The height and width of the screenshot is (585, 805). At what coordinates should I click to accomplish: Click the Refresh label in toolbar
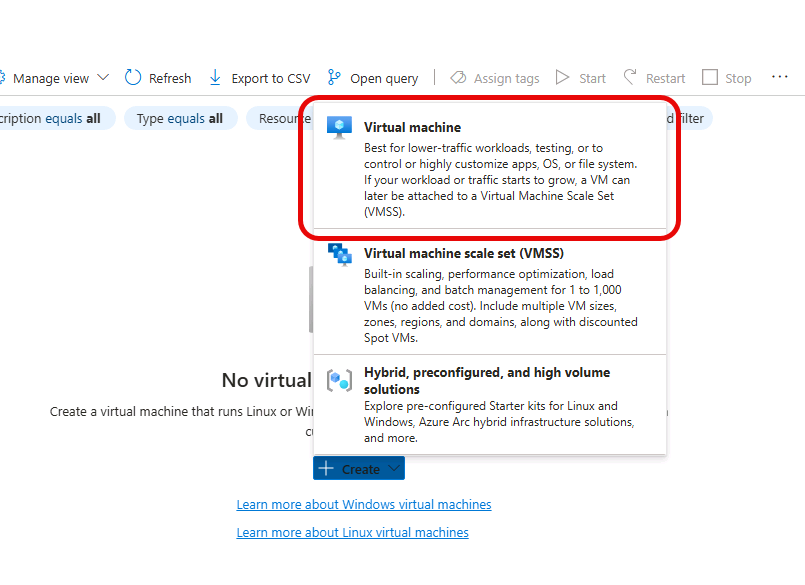point(170,79)
